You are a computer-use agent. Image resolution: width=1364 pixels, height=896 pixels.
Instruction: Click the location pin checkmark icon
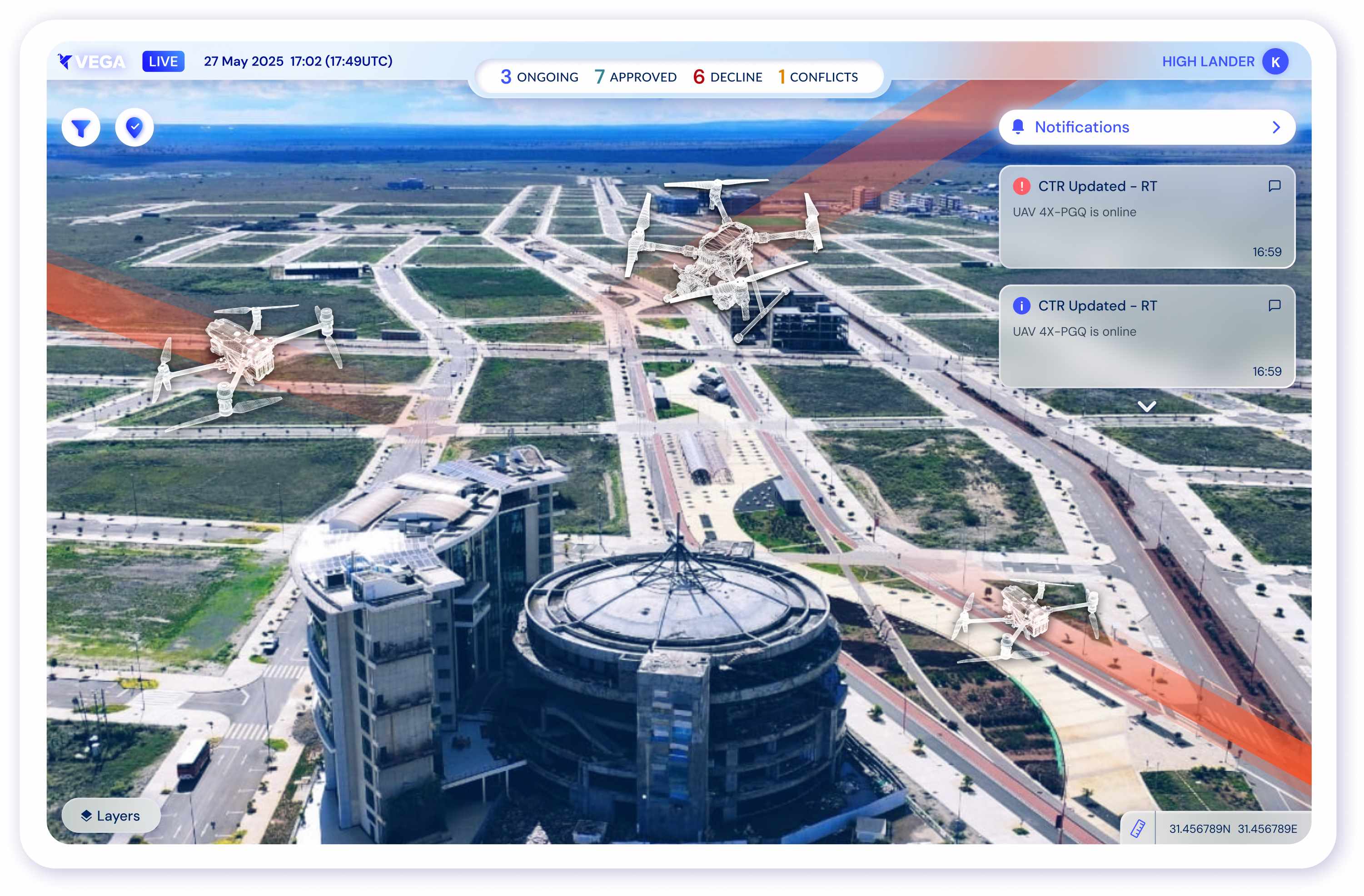pos(134,128)
